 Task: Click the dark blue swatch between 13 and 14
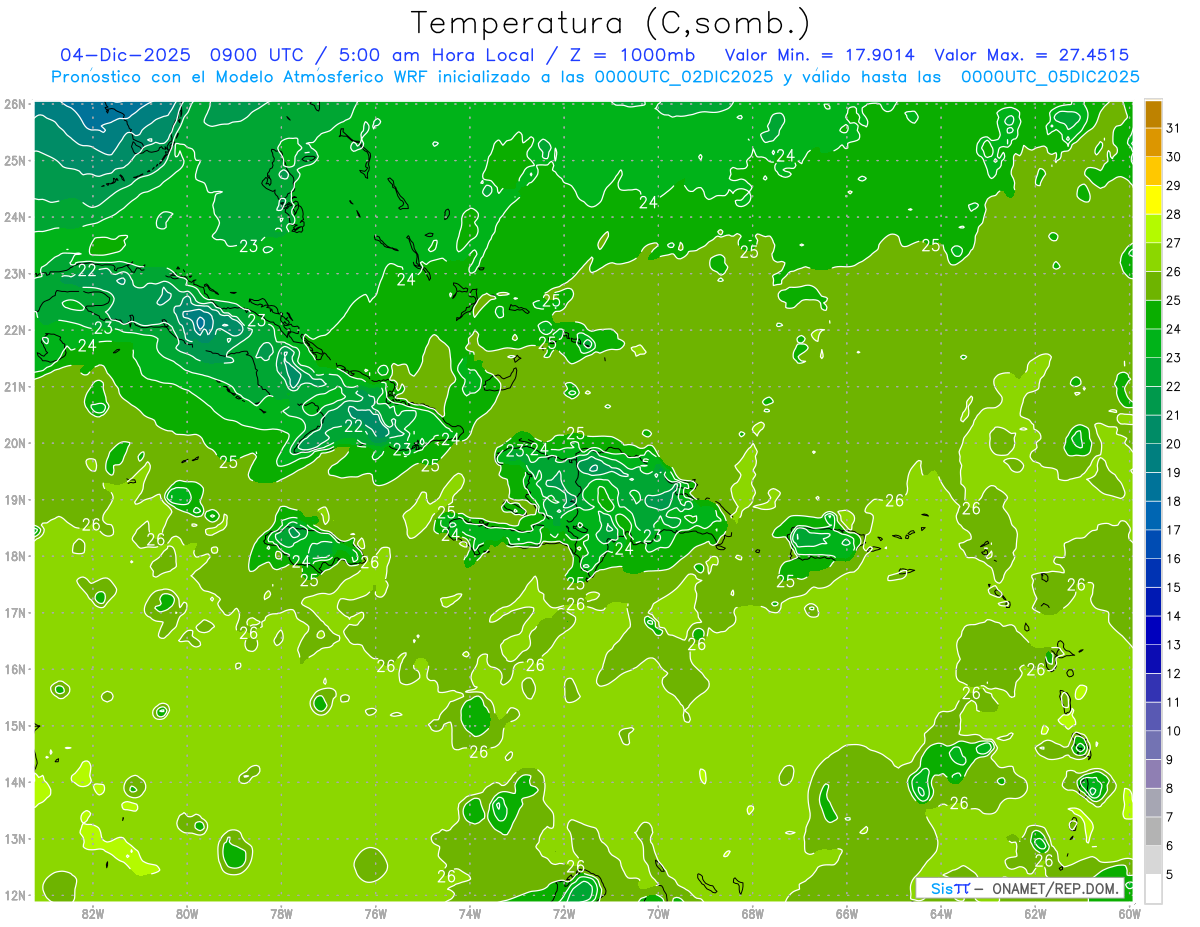1153,630
